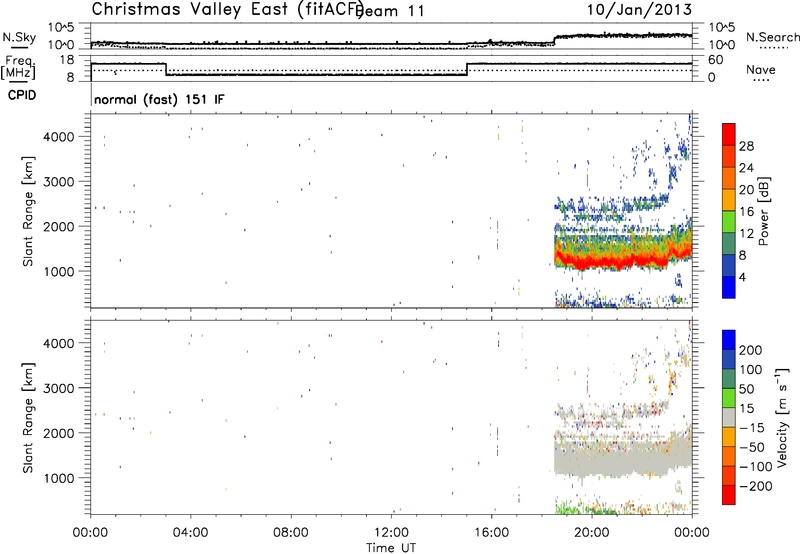The width and height of the screenshot is (800, 554).
Task: Click the 'N.Search' legend label
Action: click(x=773, y=37)
